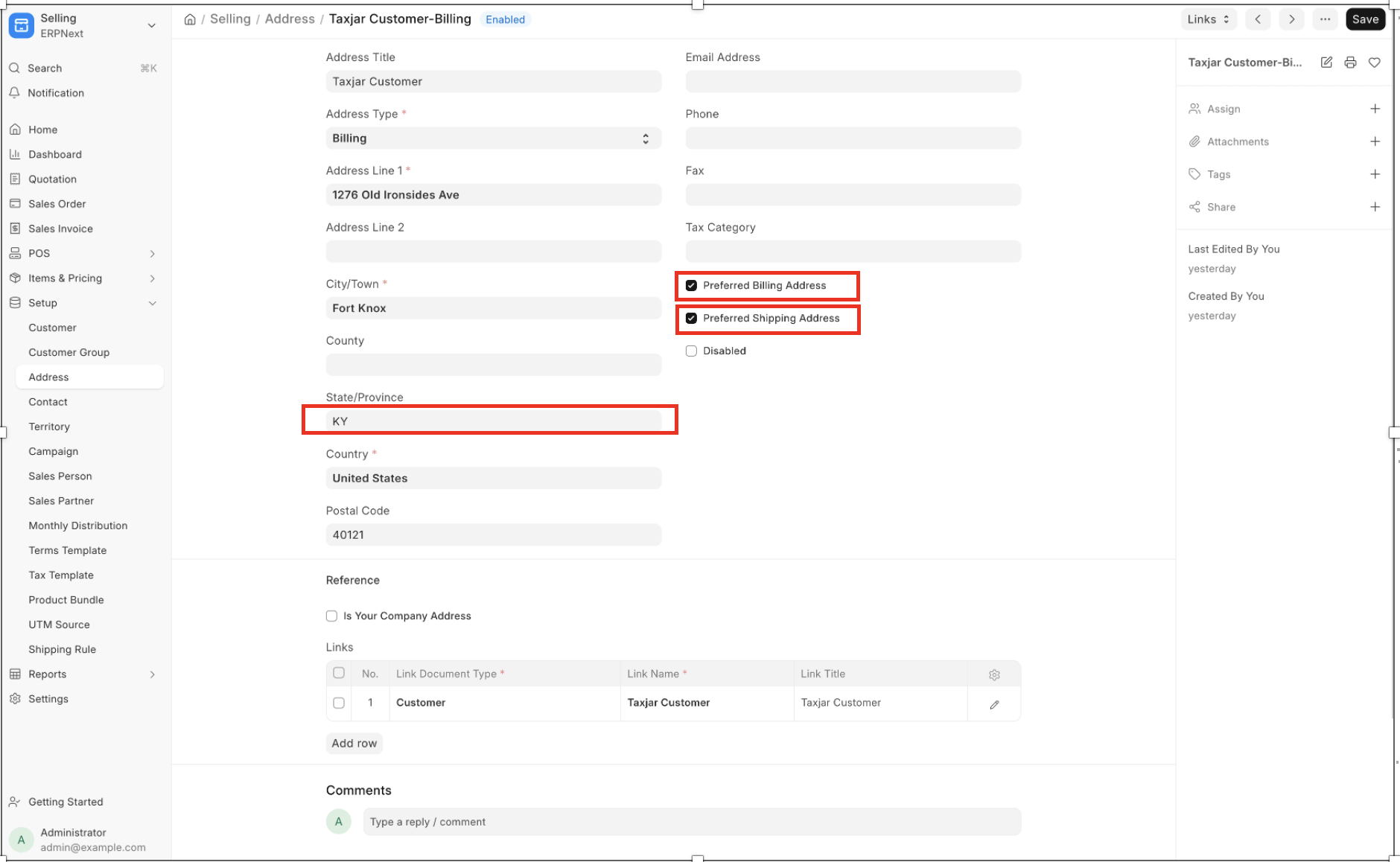Select Contact in sidebar
The height and width of the screenshot is (862, 1400).
click(x=48, y=402)
